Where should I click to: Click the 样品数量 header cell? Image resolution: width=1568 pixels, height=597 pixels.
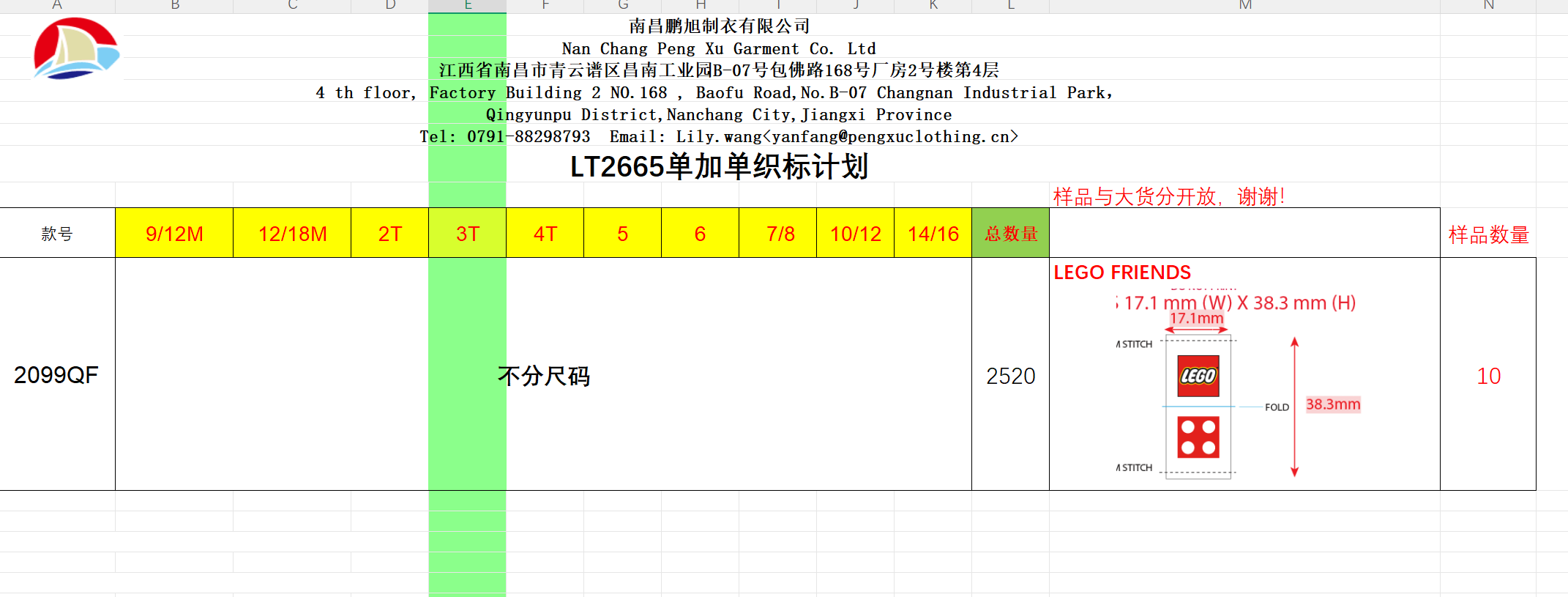pos(1488,234)
